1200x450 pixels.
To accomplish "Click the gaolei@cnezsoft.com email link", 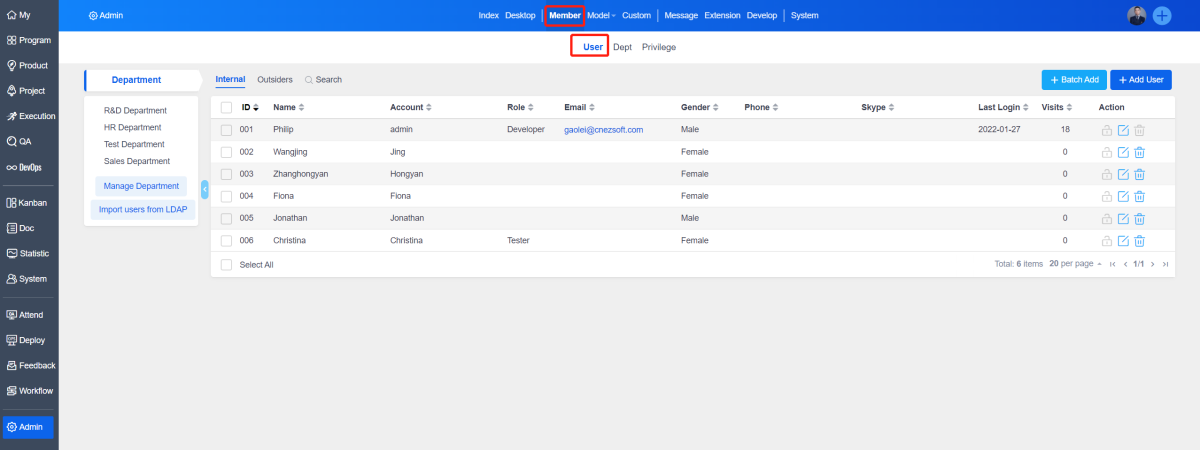I will click(603, 130).
